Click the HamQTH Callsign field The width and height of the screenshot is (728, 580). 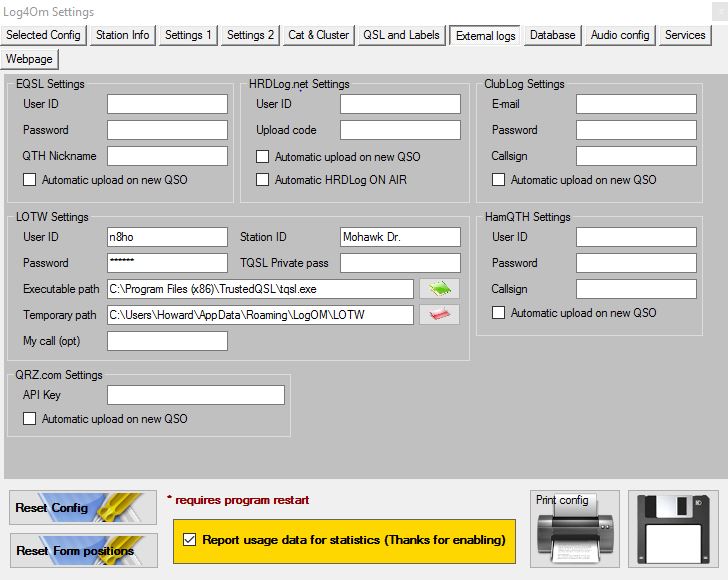pos(636,289)
